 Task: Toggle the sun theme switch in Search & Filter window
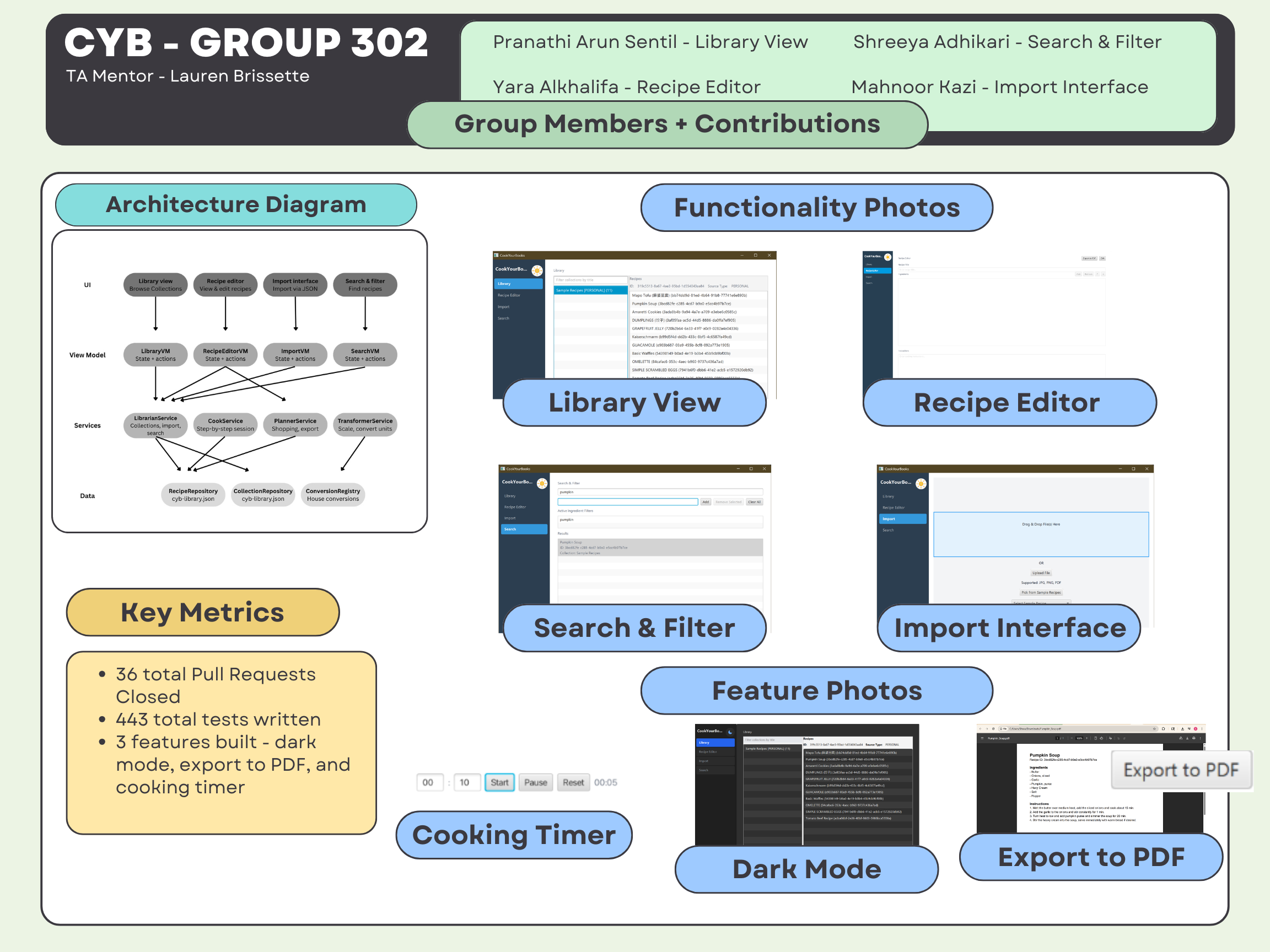tap(542, 484)
